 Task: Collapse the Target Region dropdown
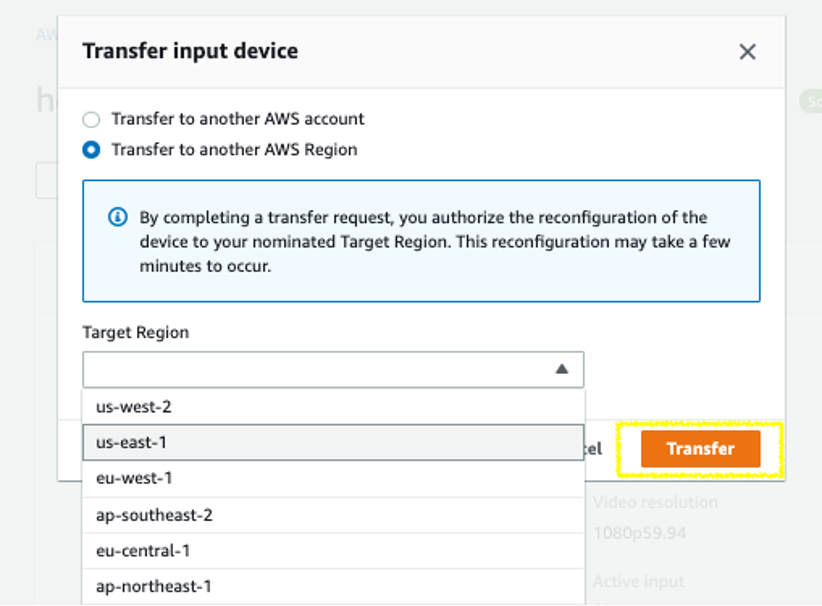(x=564, y=369)
